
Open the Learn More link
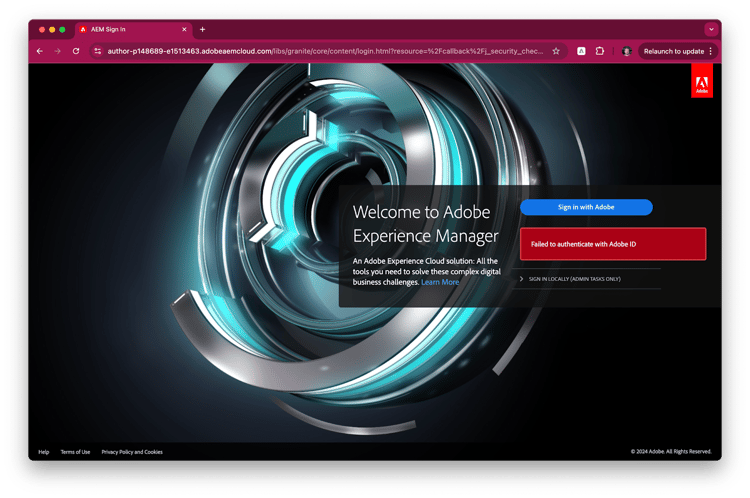[440, 282]
